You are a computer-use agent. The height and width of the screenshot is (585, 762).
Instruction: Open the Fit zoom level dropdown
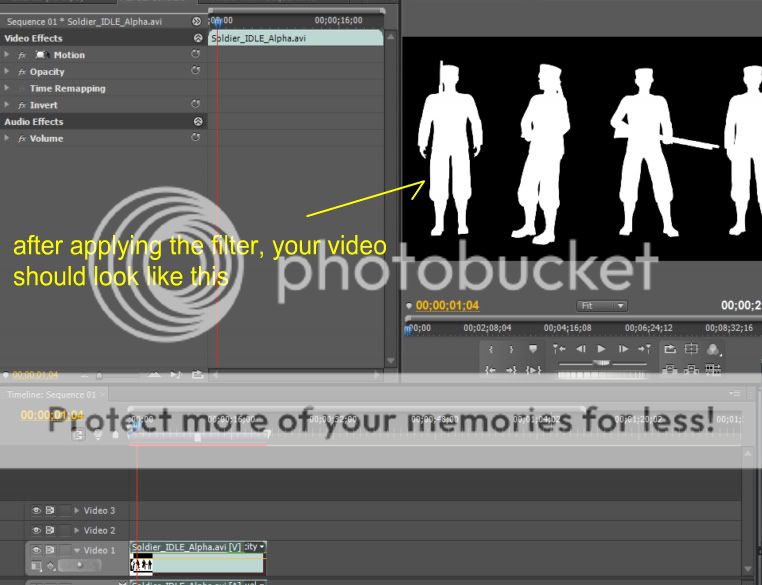[x=602, y=305]
